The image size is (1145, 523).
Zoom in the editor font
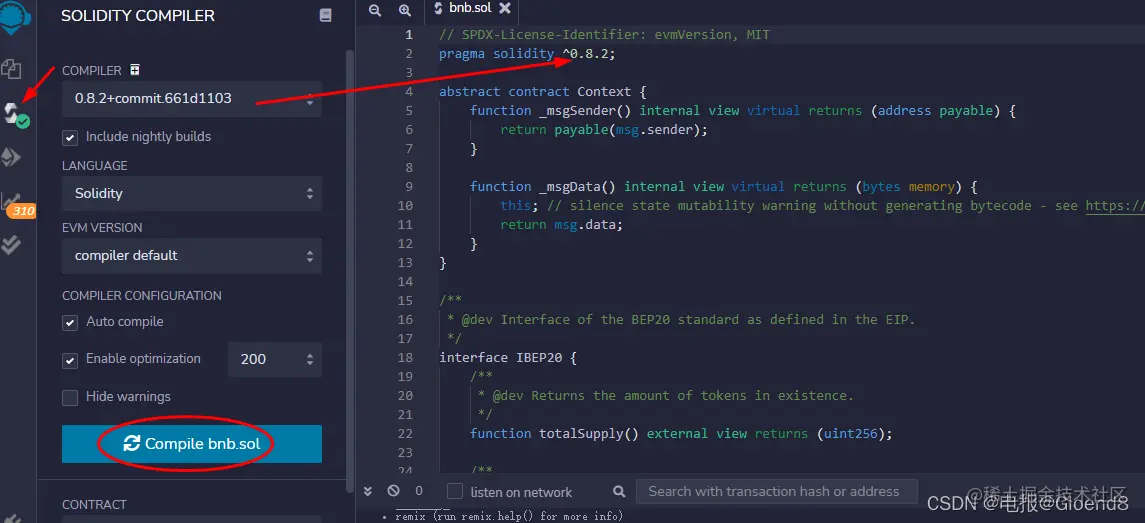(x=405, y=10)
